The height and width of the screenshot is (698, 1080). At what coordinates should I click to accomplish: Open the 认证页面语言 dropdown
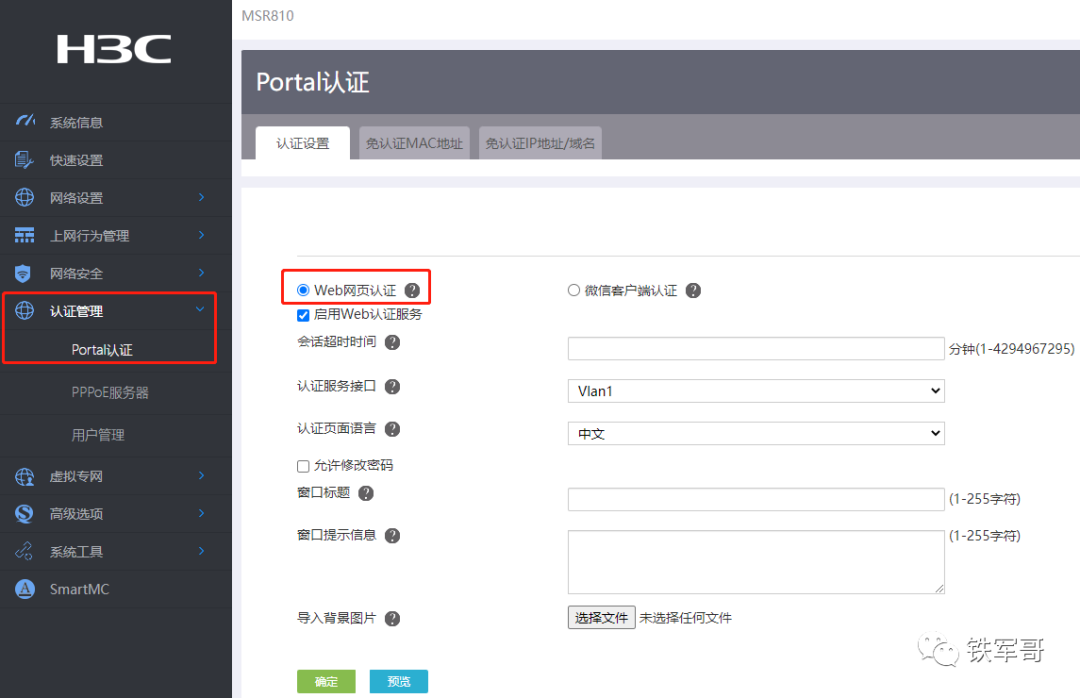pyautogui.click(x=755, y=434)
